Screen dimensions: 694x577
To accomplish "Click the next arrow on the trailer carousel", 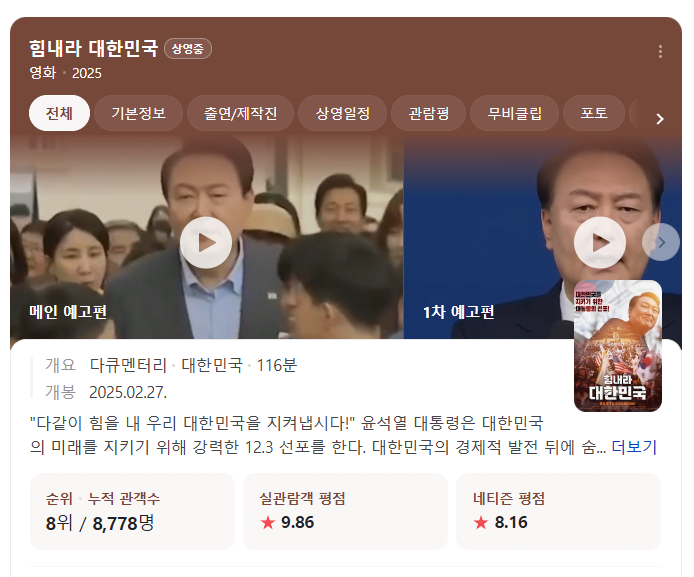I will pos(661,242).
